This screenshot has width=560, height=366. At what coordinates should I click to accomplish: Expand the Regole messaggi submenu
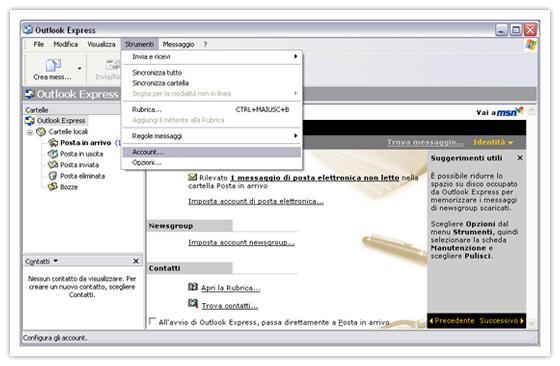pyautogui.click(x=212, y=136)
